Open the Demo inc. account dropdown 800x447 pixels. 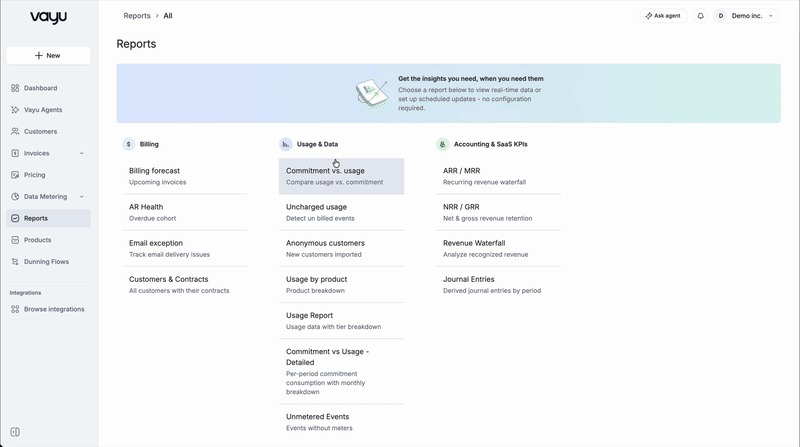click(745, 16)
